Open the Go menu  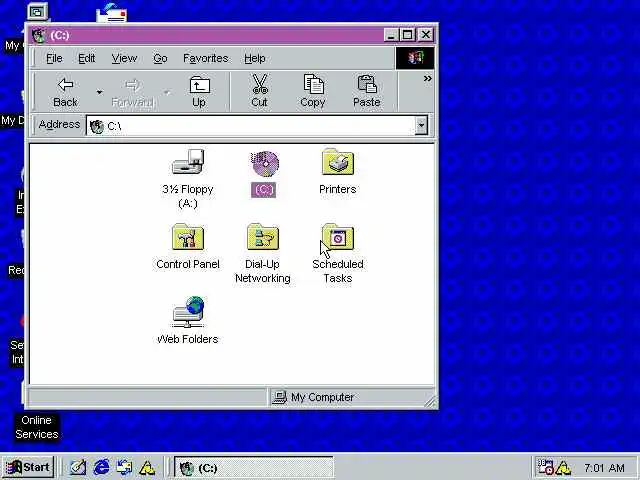(160, 58)
